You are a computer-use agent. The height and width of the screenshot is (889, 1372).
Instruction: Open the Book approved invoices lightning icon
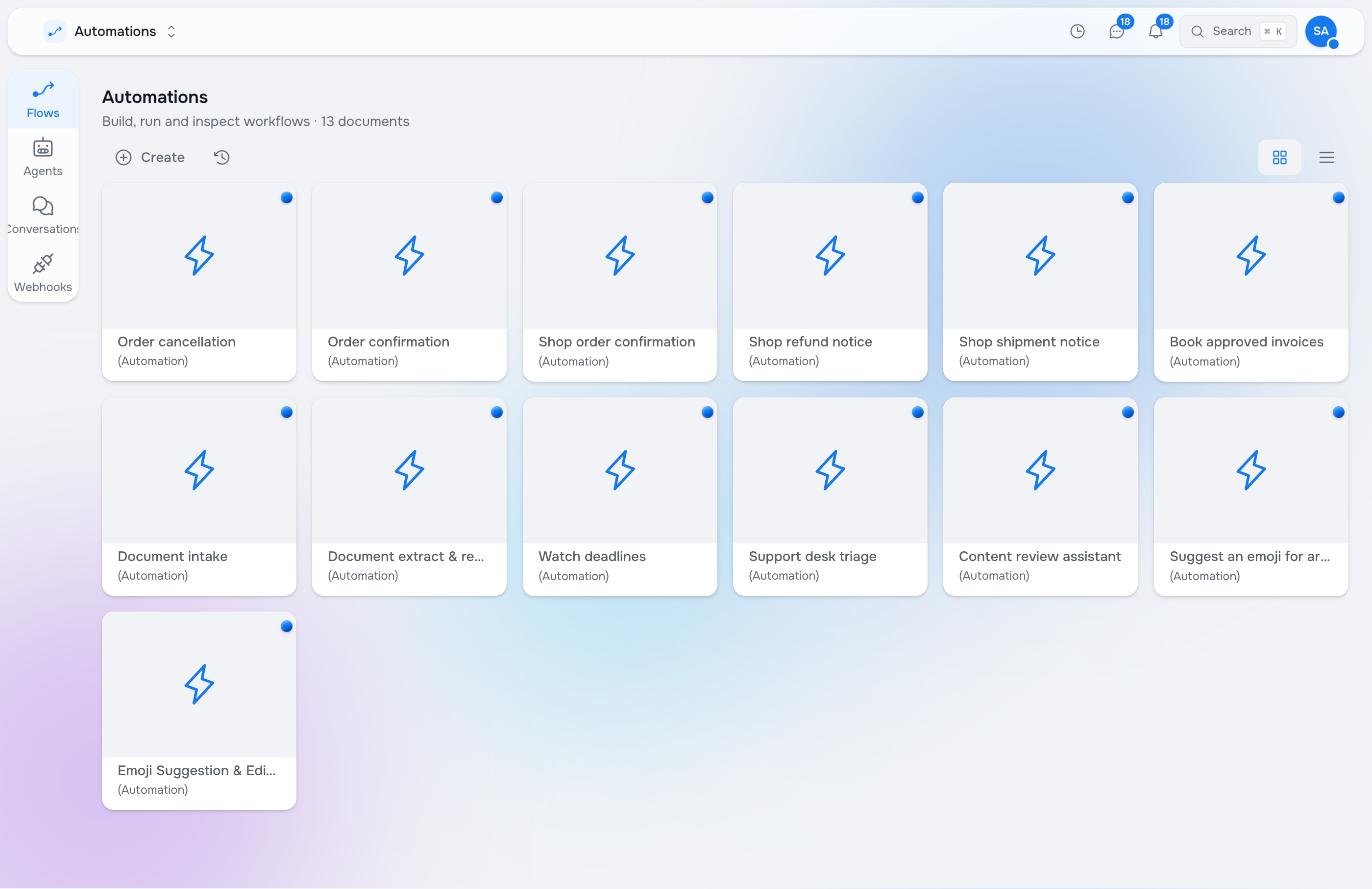[x=1251, y=256]
